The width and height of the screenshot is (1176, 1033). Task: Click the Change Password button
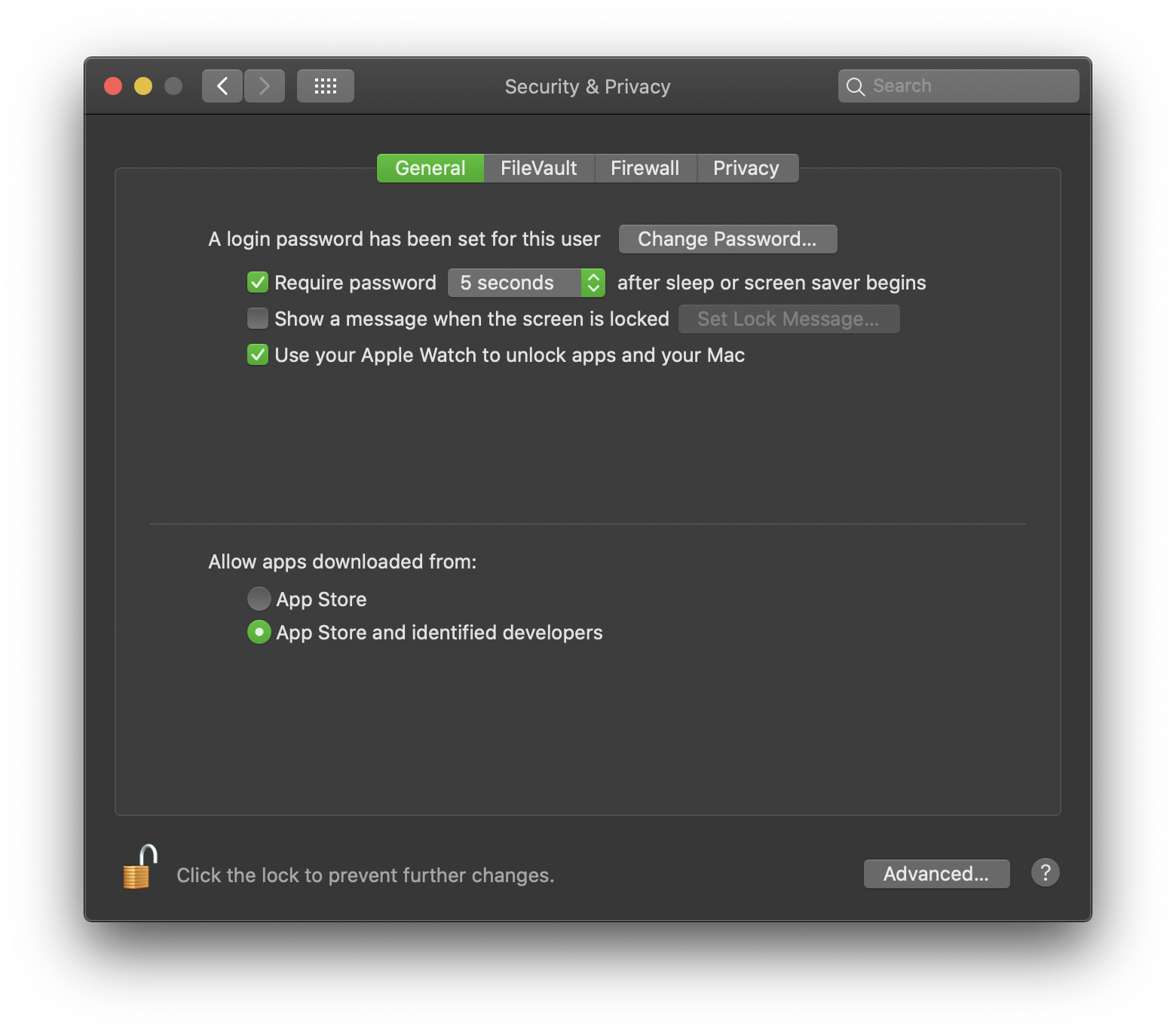[727, 238]
